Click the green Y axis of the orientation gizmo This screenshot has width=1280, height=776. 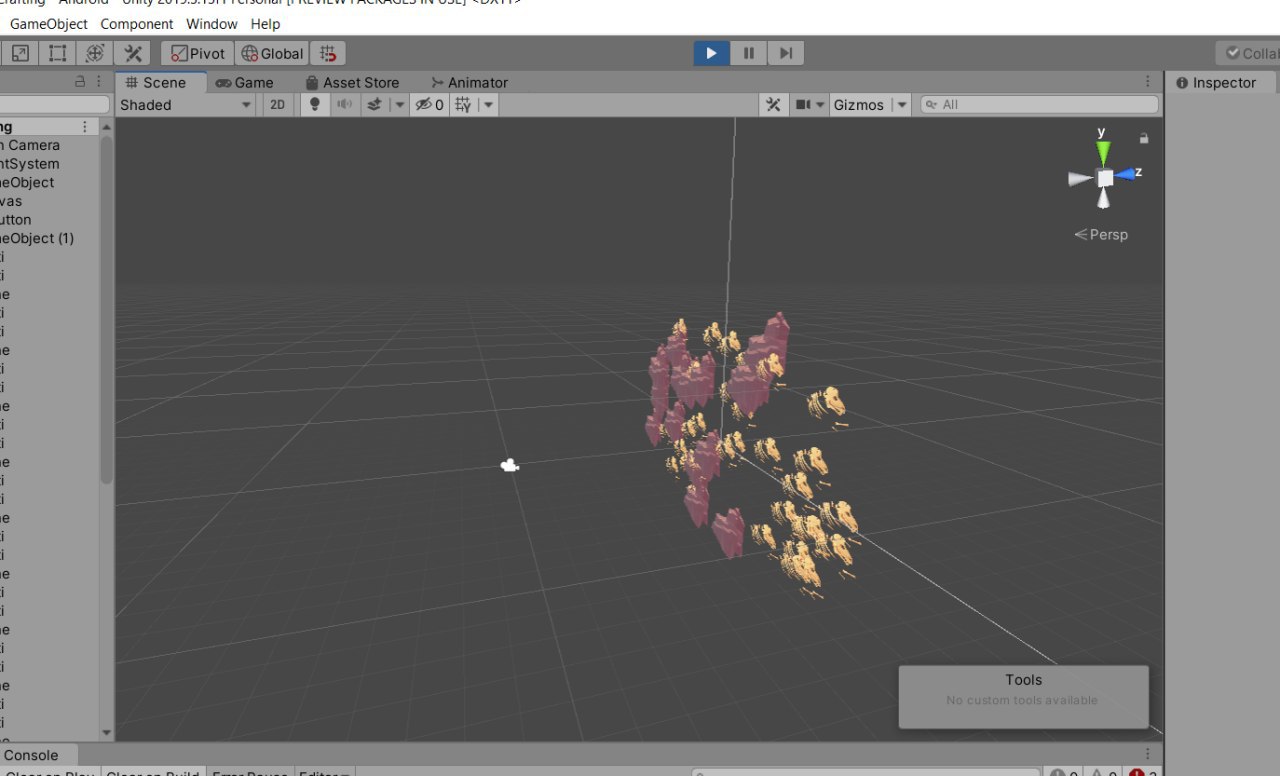tap(1103, 152)
